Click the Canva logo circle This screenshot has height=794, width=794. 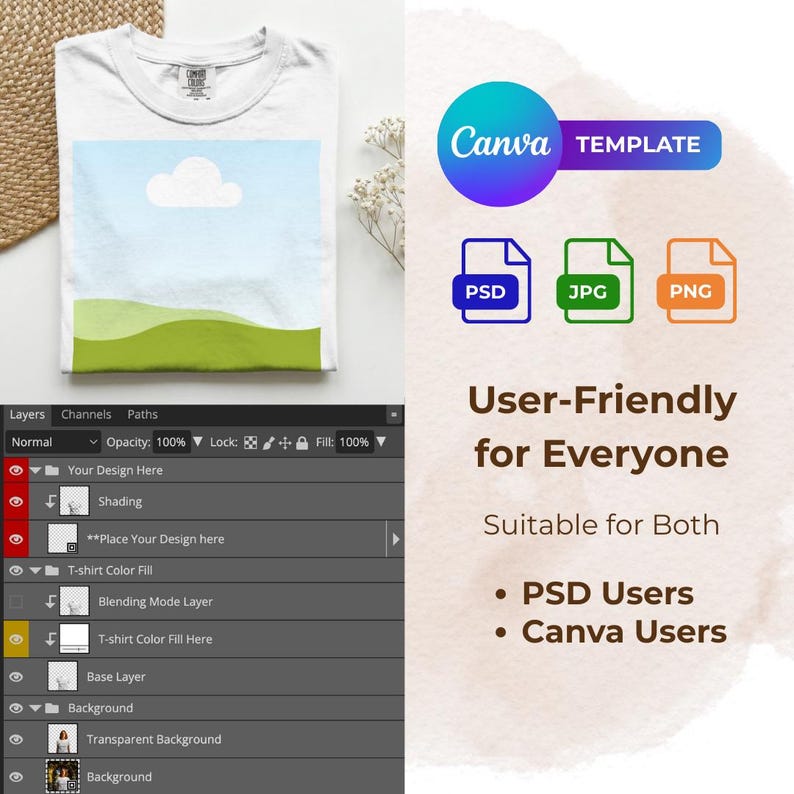pos(499,144)
